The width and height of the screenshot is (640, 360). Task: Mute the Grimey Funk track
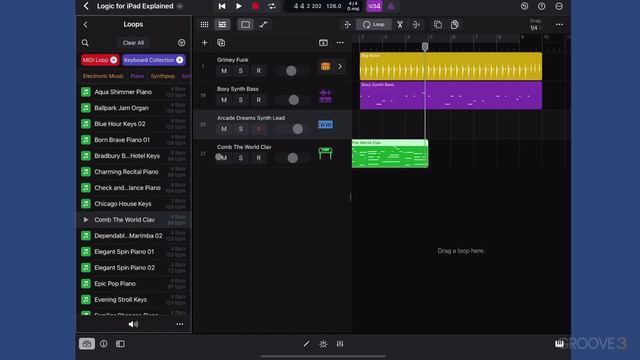[x=224, y=71]
